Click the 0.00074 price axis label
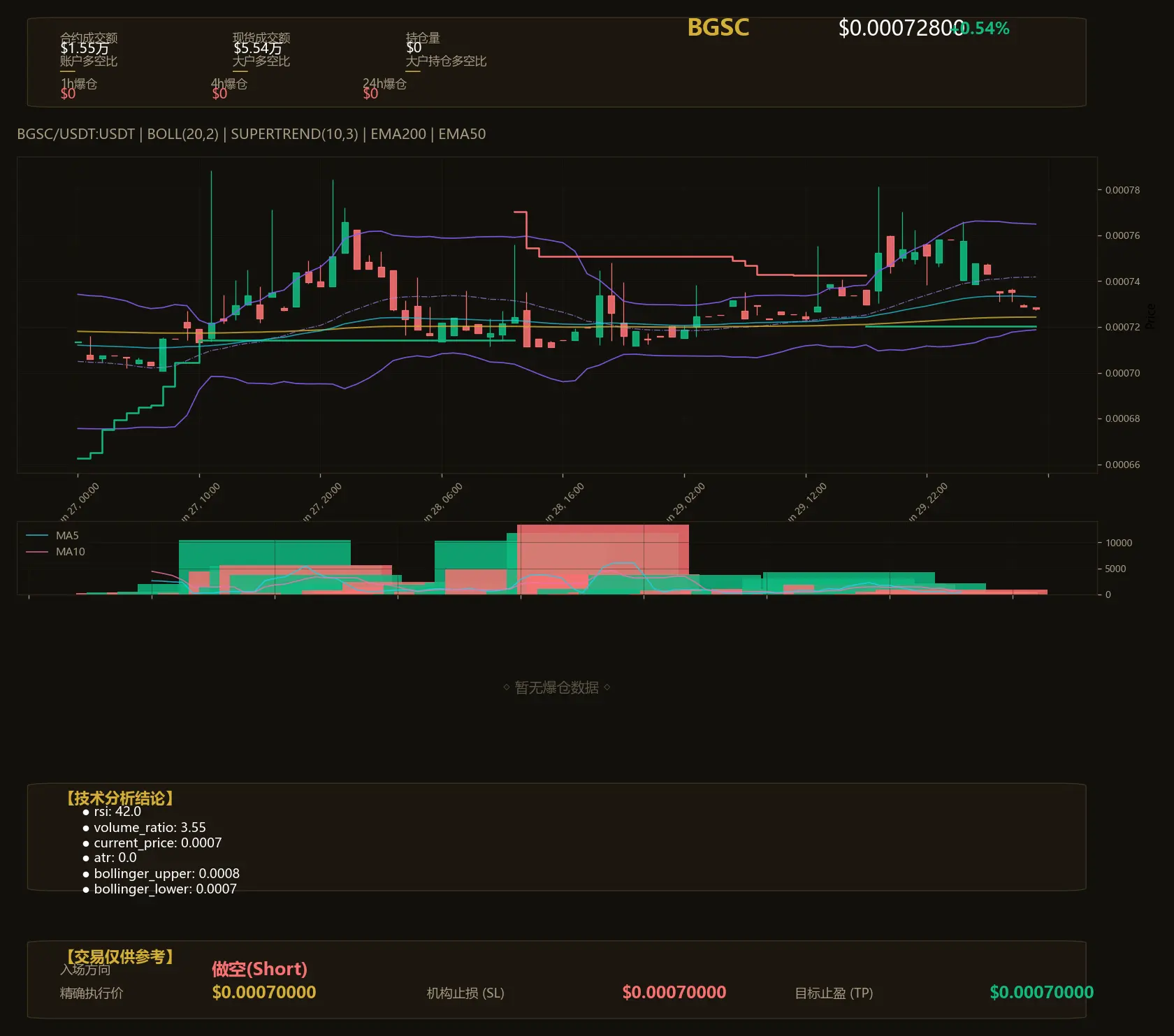The image size is (1174, 1036). [x=1122, y=282]
